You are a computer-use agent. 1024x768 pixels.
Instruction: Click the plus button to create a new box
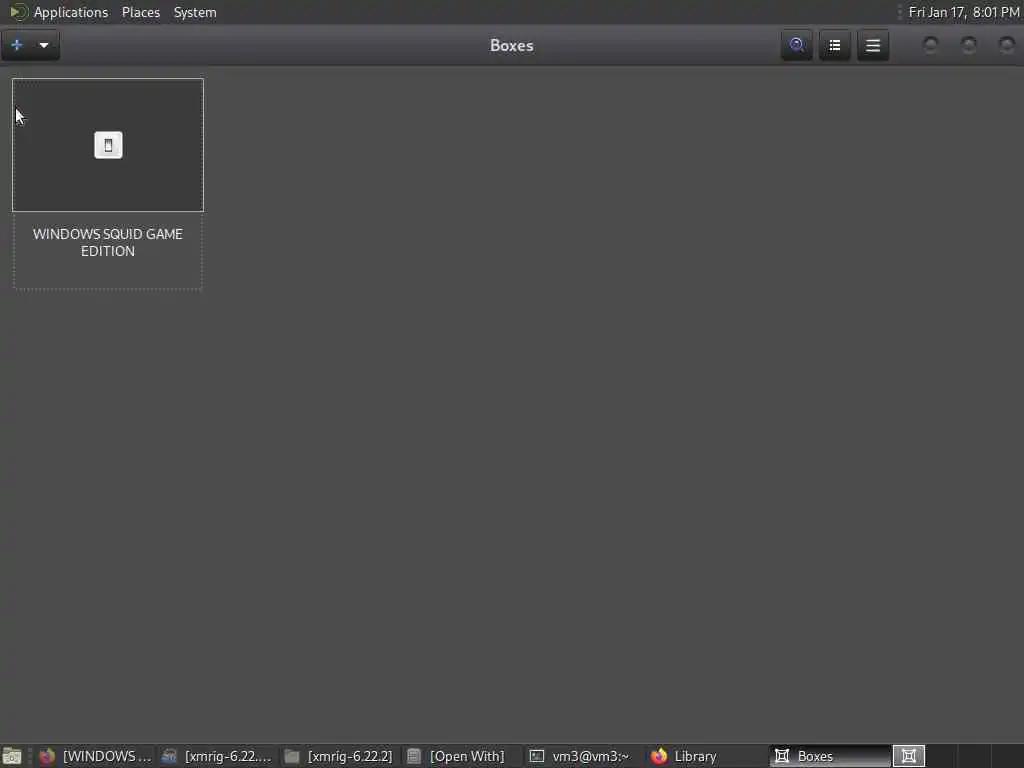(17, 45)
